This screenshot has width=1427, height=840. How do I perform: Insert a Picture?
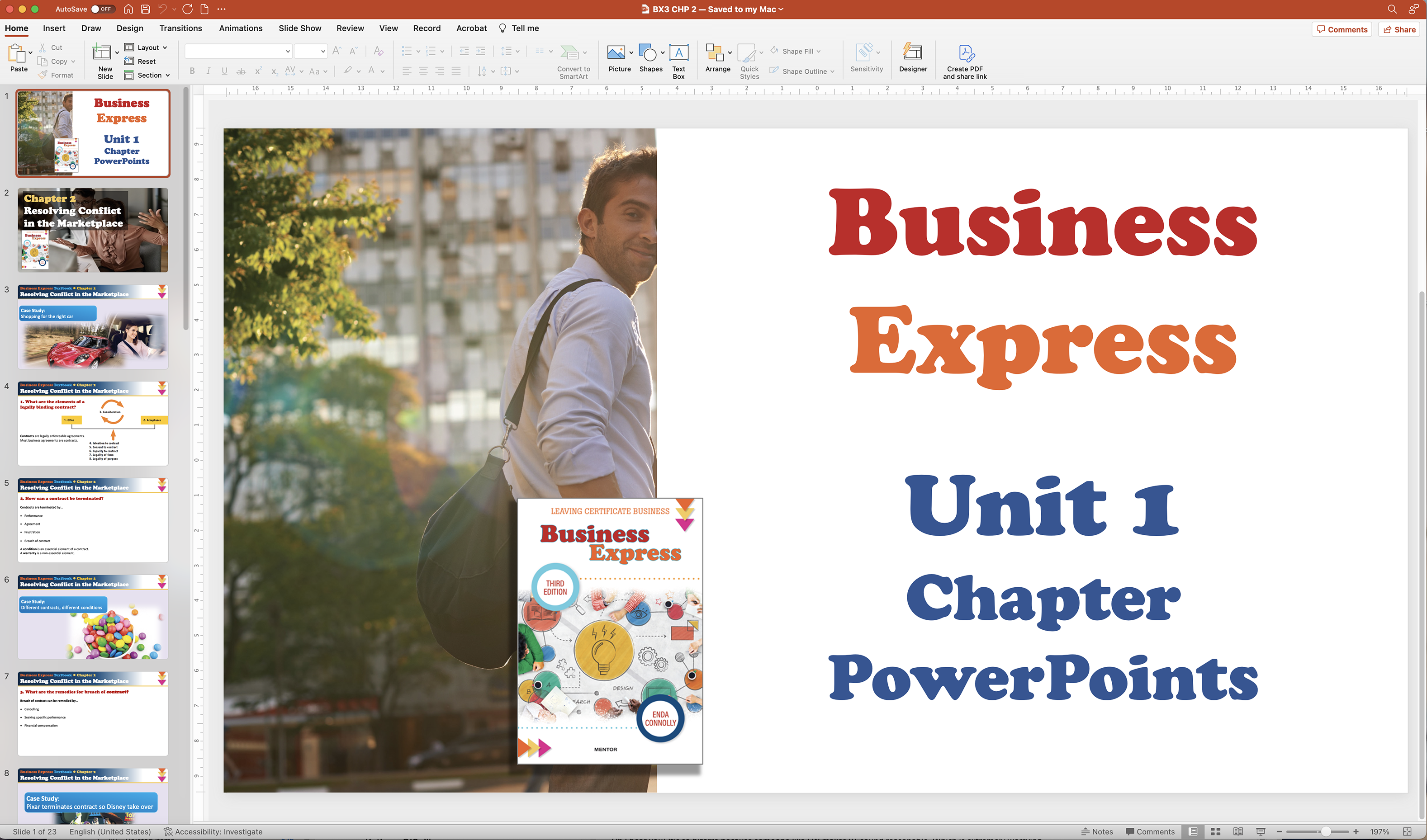tap(619, 58)
